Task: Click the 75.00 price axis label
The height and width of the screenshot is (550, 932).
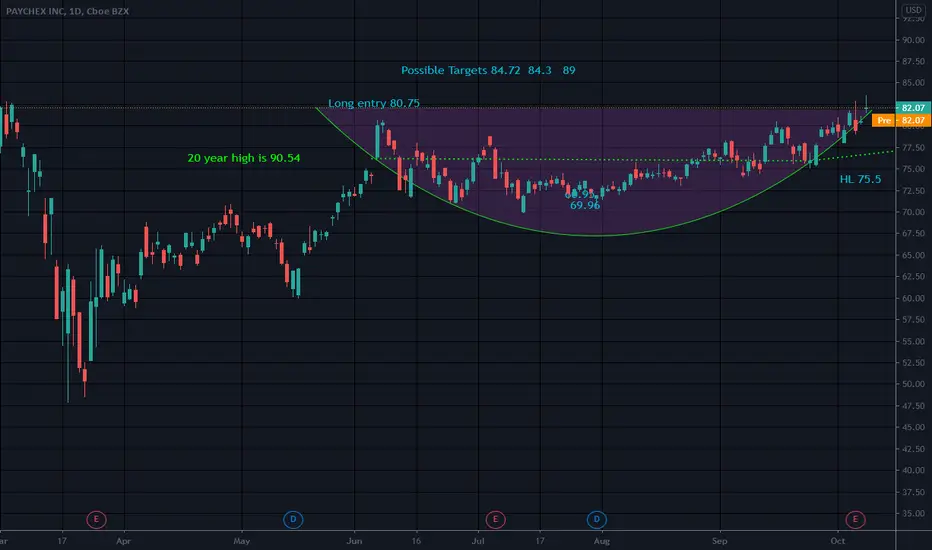Action: [913, 169]
